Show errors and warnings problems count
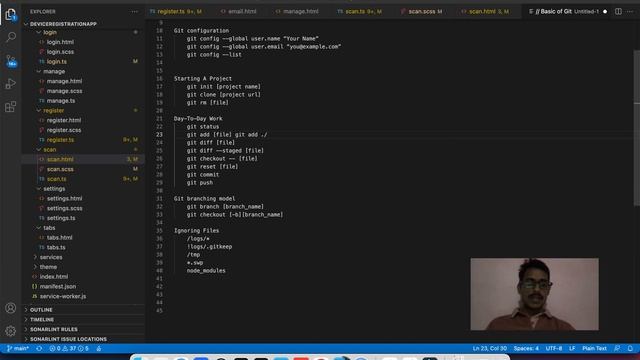The width and height of the screenshot is (640, 360). click(69, 349)
